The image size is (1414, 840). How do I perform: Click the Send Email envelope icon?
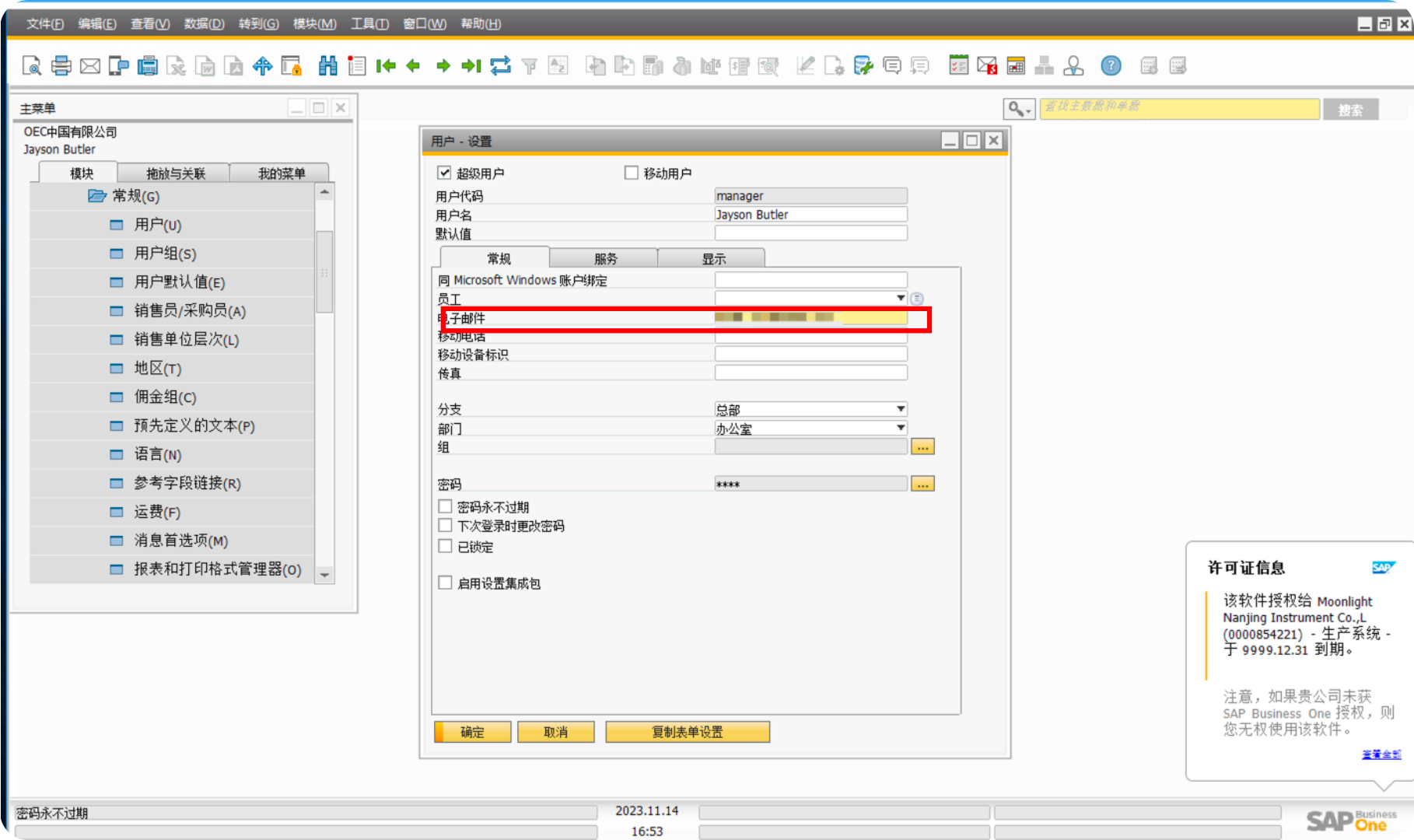90,66
